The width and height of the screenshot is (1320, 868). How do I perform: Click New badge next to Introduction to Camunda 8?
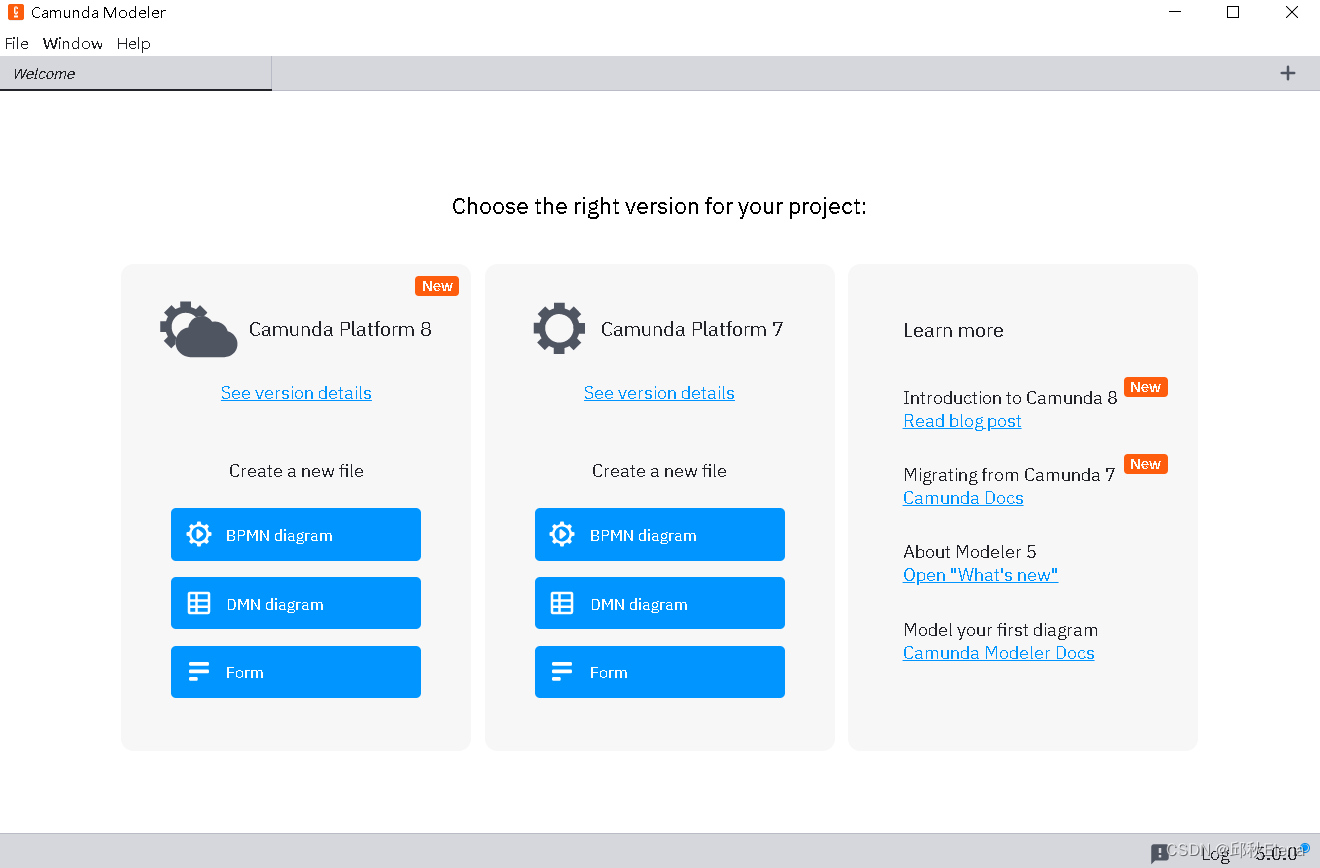point(1146,387)
